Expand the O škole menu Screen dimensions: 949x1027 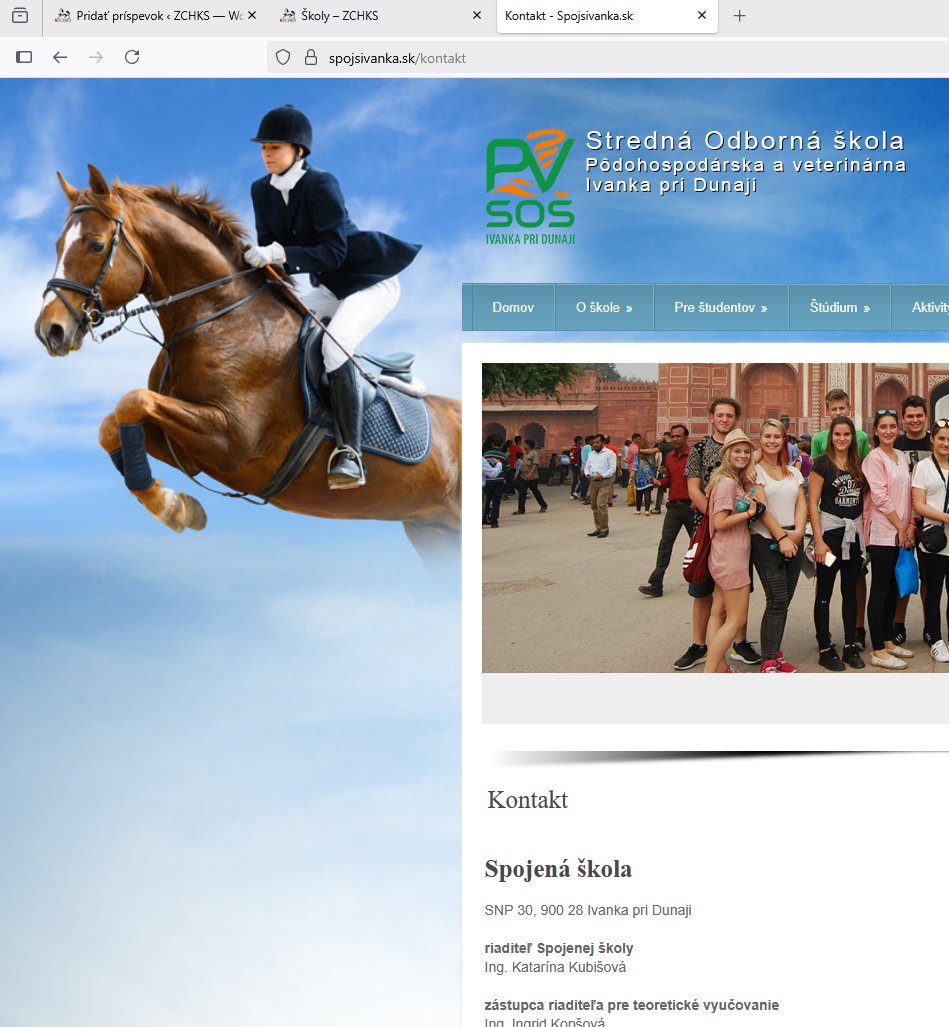(604, 308)
